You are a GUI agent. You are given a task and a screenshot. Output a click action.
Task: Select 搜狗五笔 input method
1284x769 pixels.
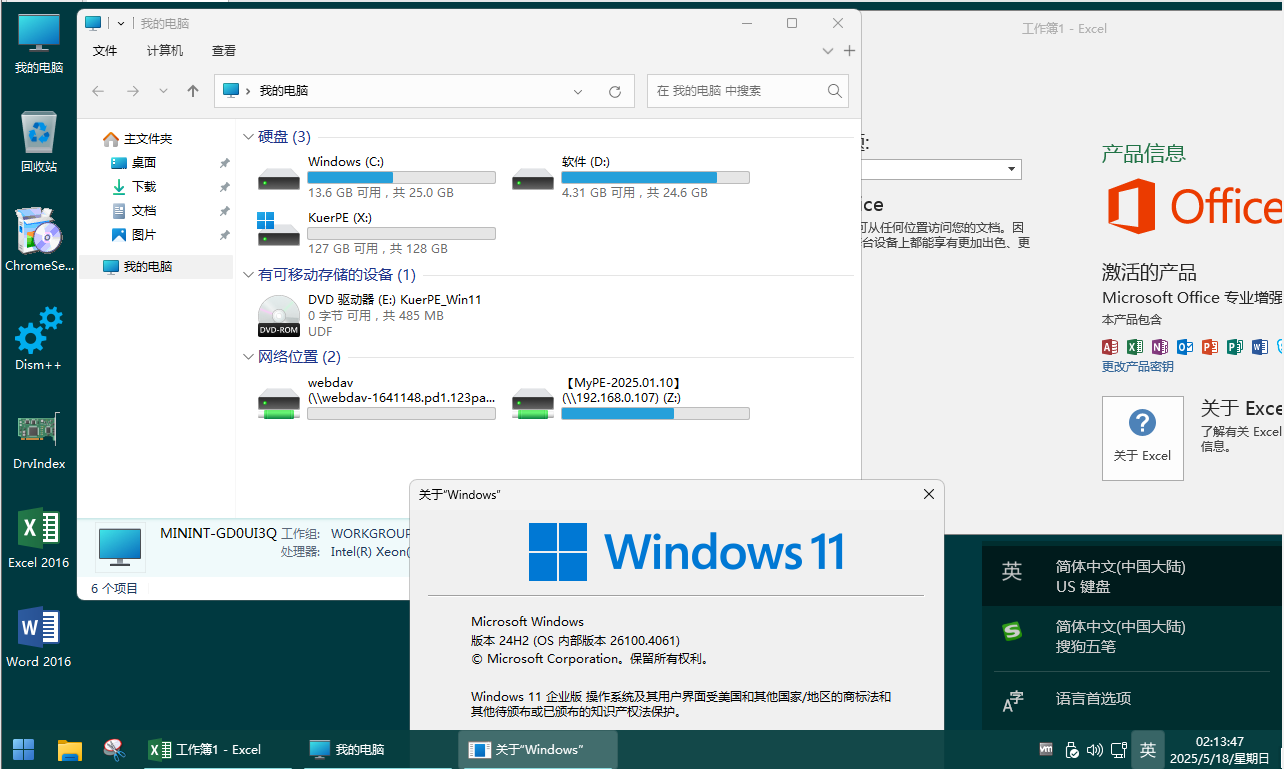[1132, 636]
